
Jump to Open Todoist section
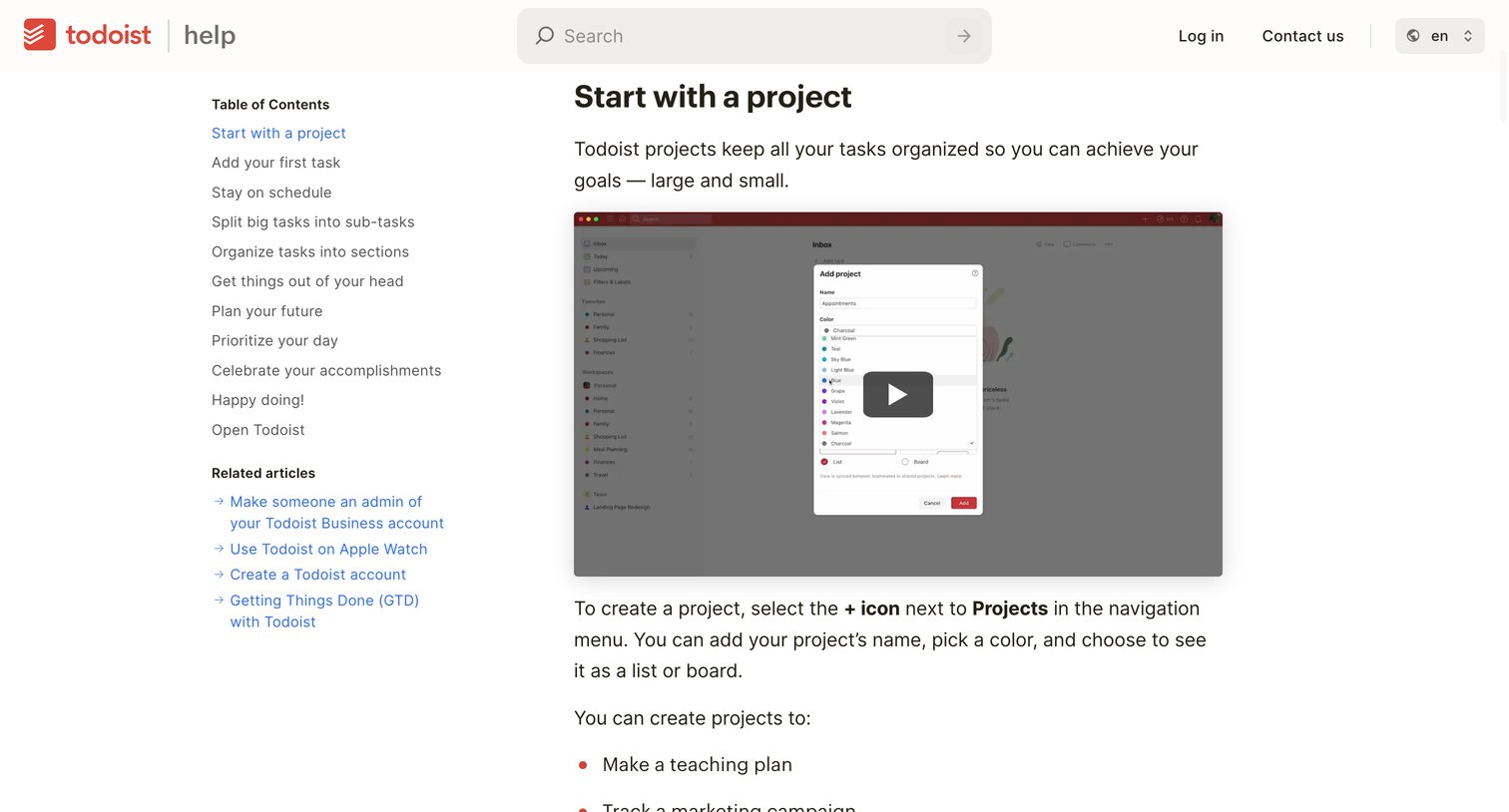tap(258, 430)
